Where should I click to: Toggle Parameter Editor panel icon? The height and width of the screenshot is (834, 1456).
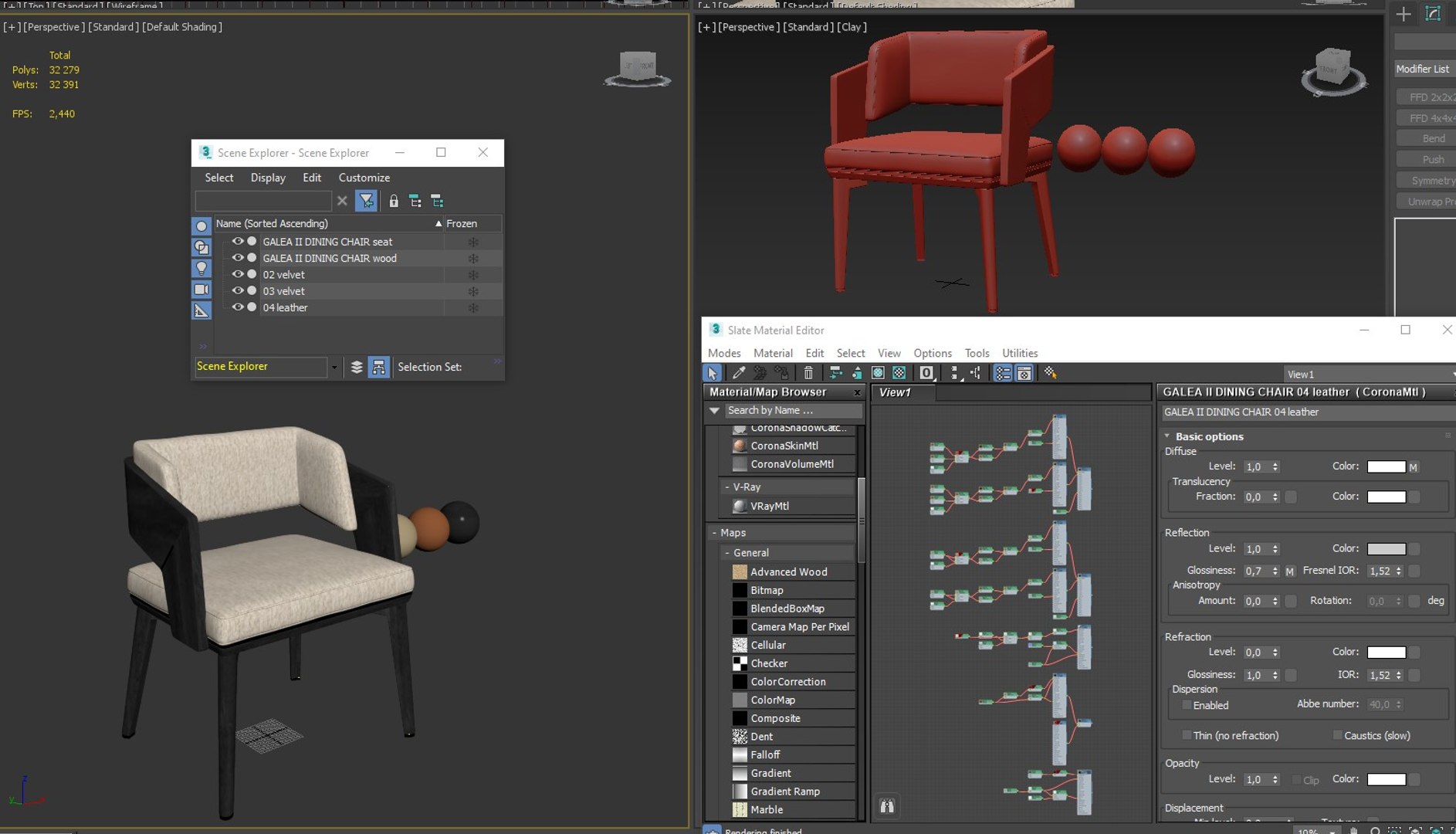coord(1024,373)
